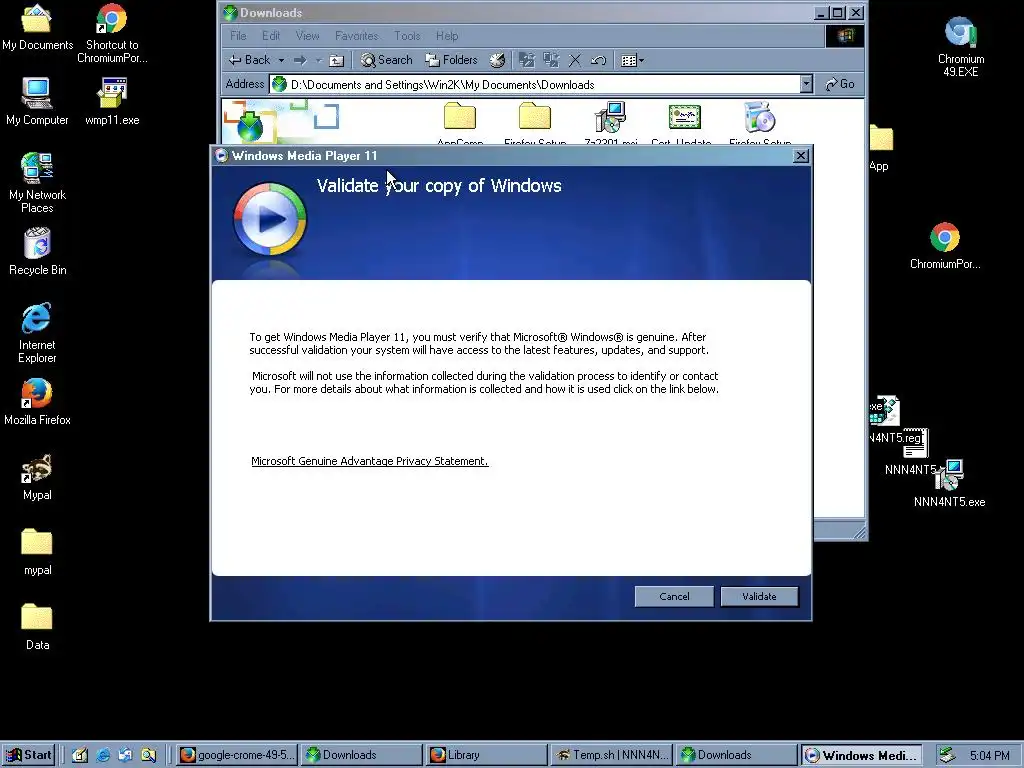The height and width of the screenshot is (768, 1024).
Task: Click Show Desktop quick launch icon
Action: pos(80,755)
